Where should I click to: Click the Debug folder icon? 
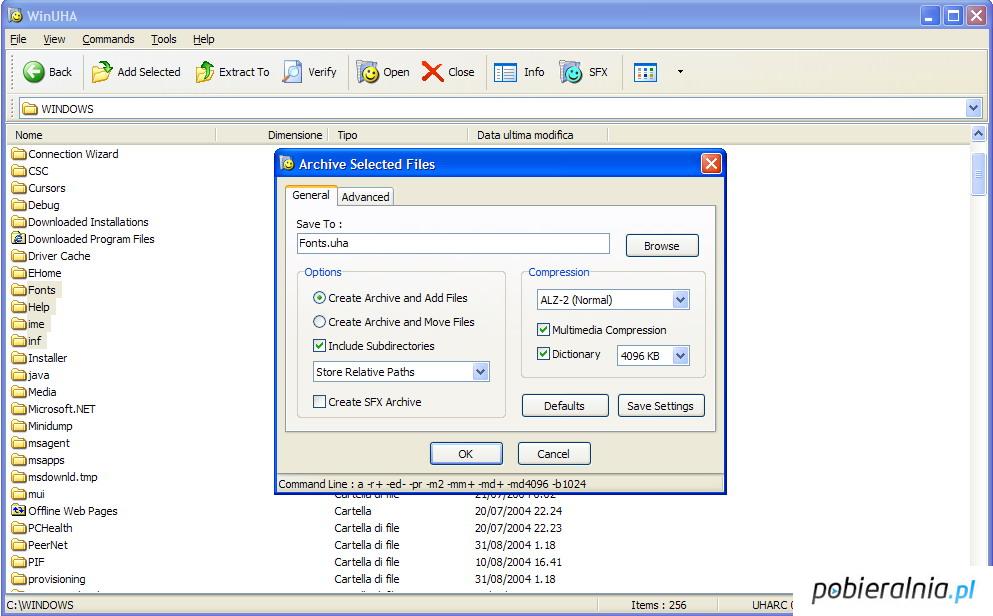pyautogui.click(x=19, y=205)
